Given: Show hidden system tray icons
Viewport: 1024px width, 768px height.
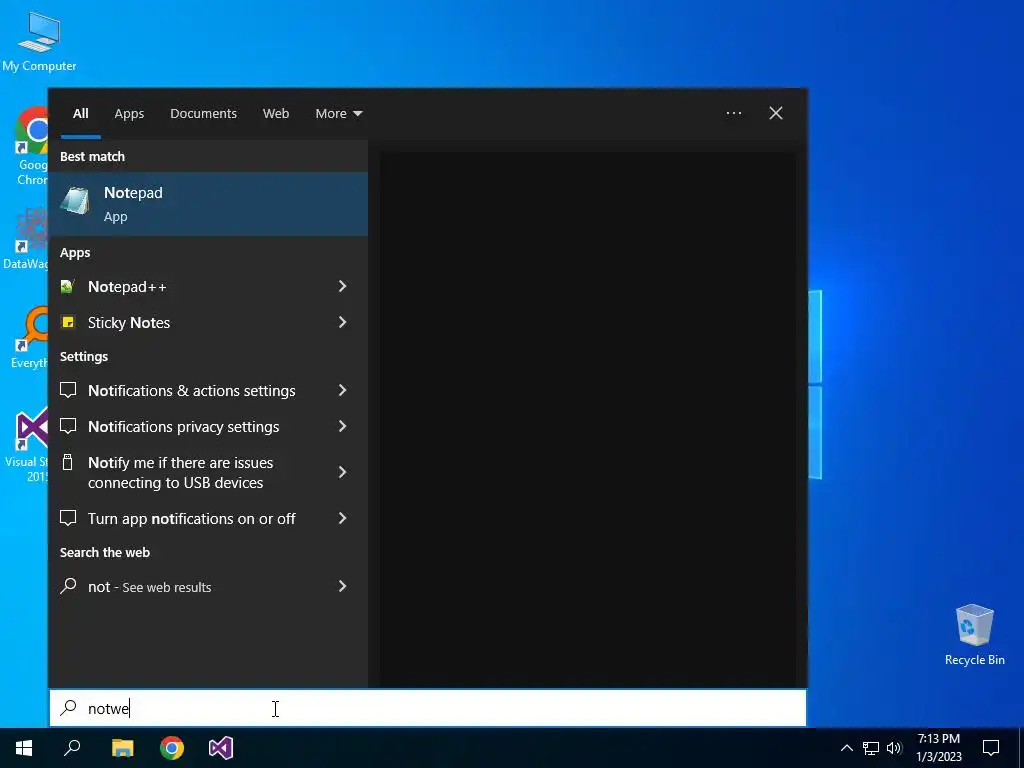Looking at the screenshot, I should coord(846,748).
